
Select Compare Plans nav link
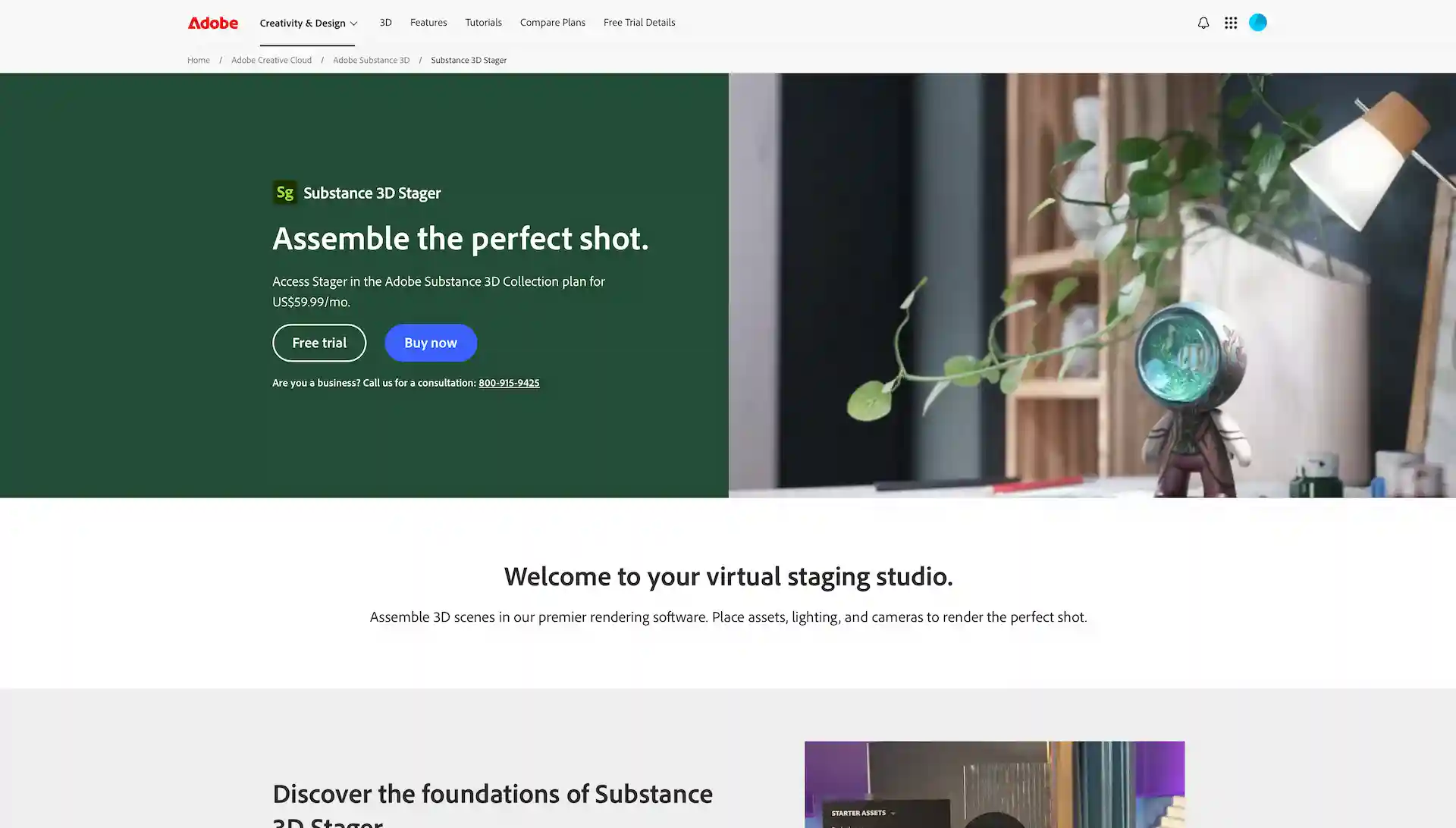pyautogui.click(x=552, y=23)
